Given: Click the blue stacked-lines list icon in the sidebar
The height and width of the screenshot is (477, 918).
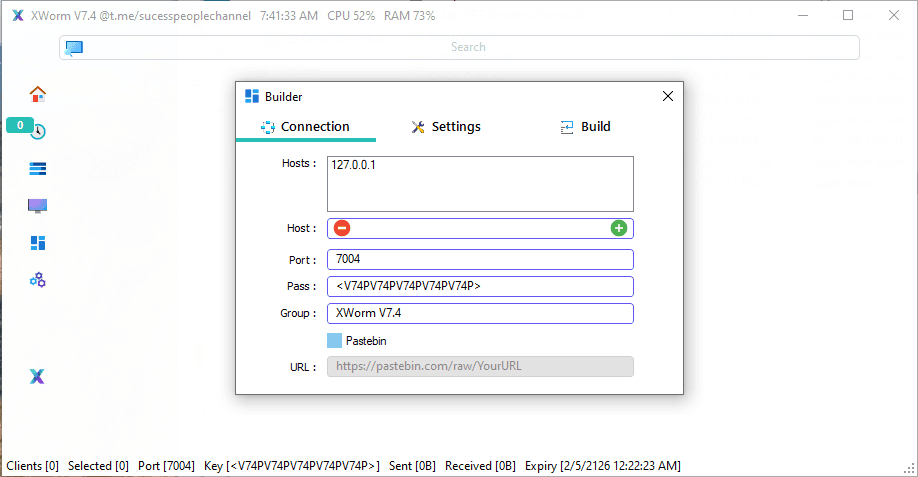Looking at the screenshot, I should pos(37,169).
